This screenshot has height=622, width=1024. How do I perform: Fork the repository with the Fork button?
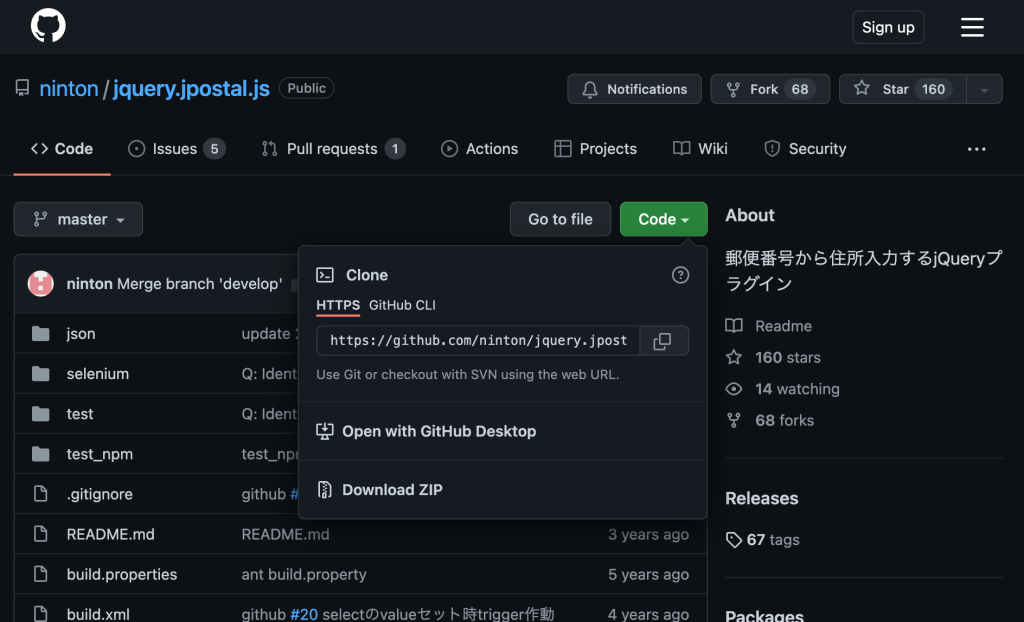click(x=770, y=89)
